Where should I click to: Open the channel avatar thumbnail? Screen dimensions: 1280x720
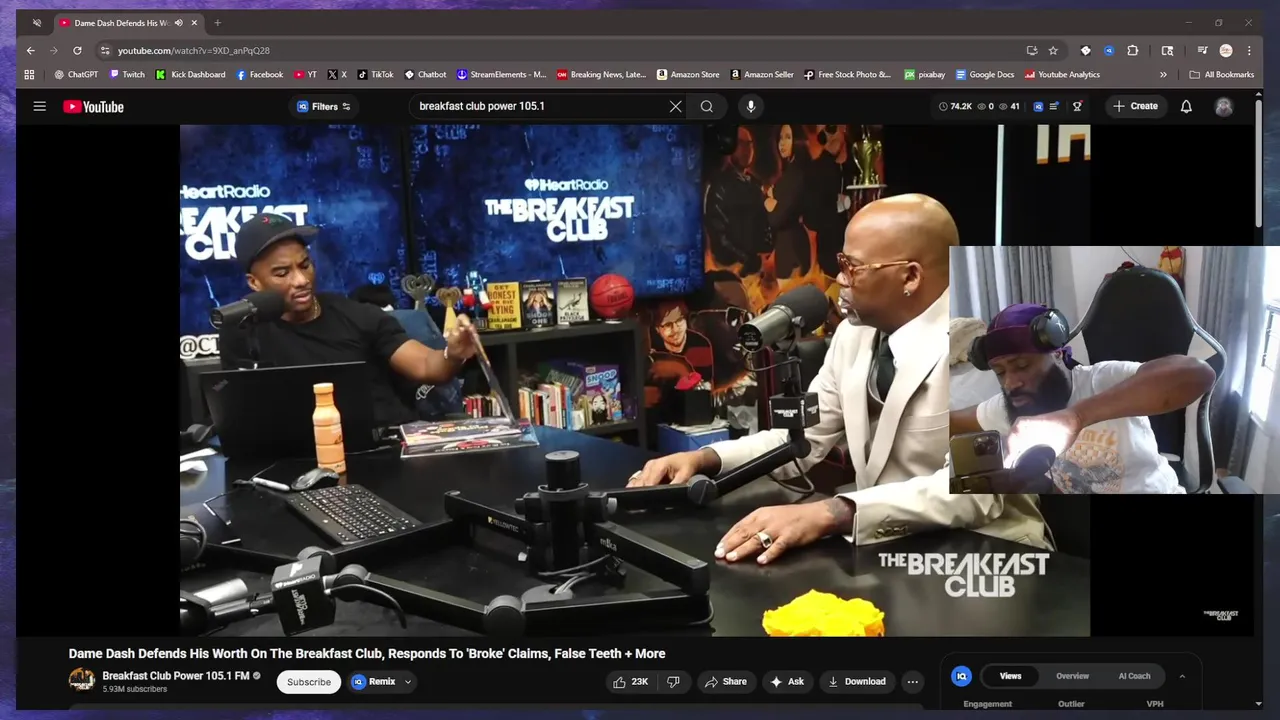82,681
